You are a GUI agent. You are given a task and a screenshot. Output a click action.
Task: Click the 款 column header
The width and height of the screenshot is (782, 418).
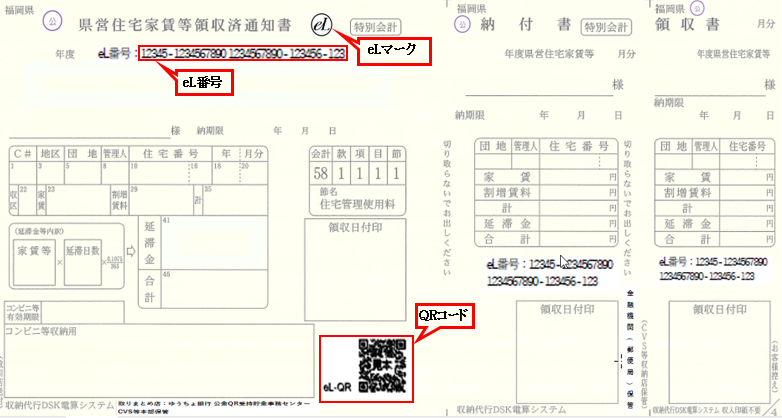(x=342, y=154)
